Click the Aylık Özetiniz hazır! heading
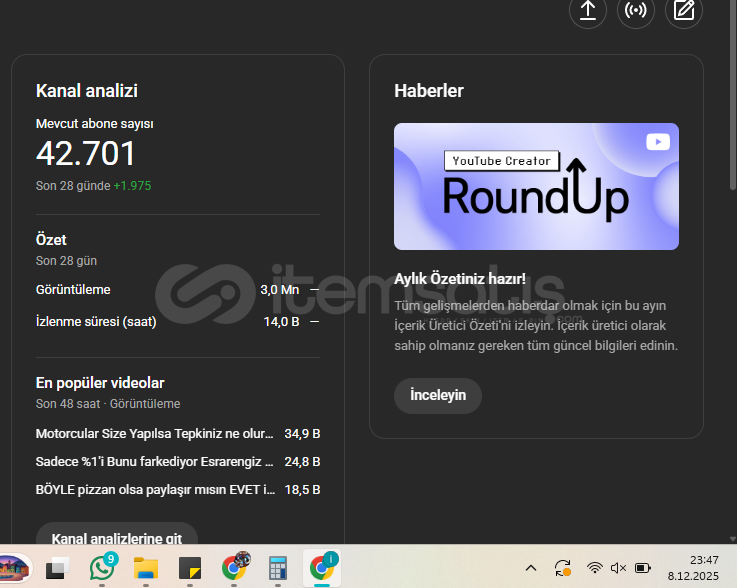This screenshot has width=737, height=588. pos(460,279)
